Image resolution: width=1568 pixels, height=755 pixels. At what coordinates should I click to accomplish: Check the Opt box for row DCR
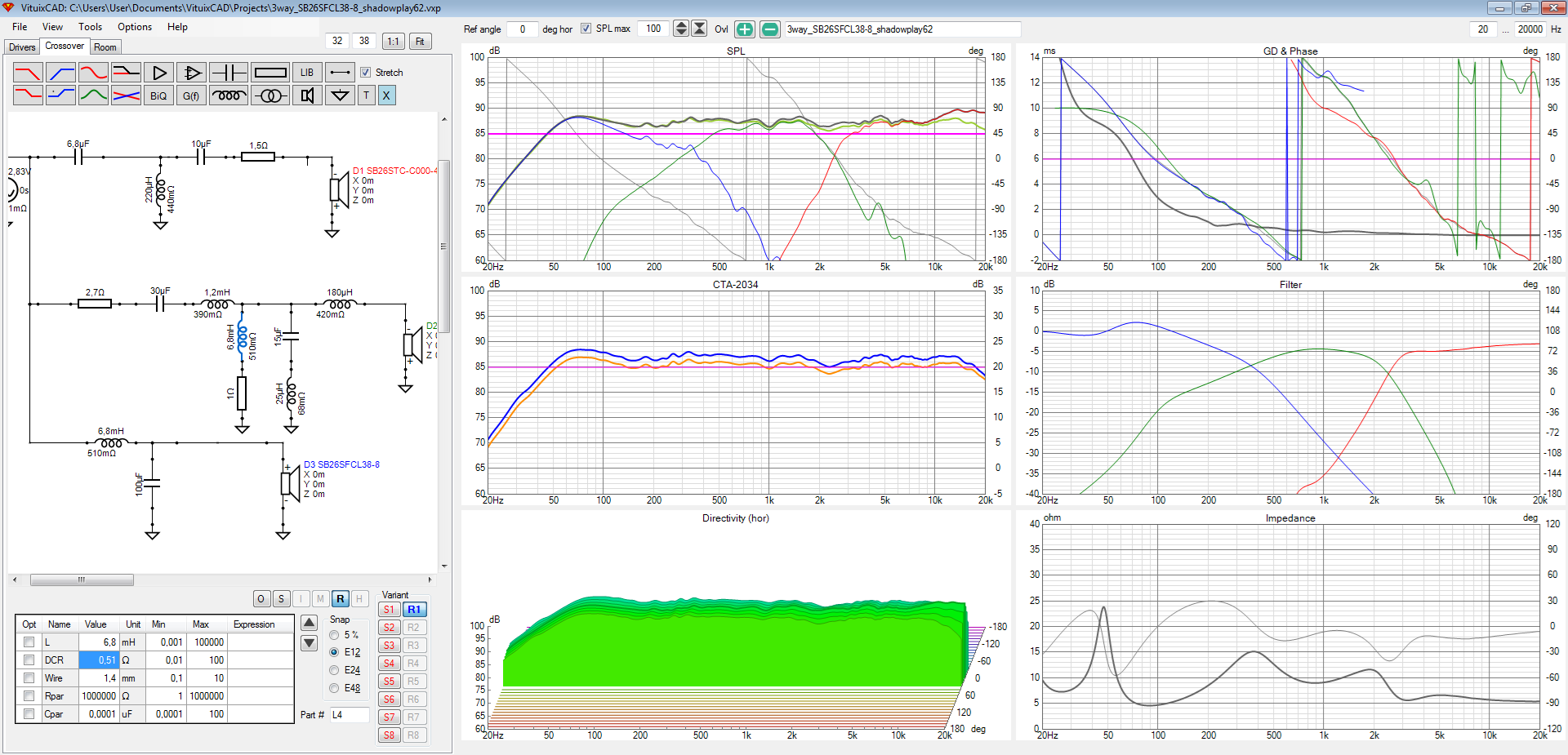click(x=29, y=660)
